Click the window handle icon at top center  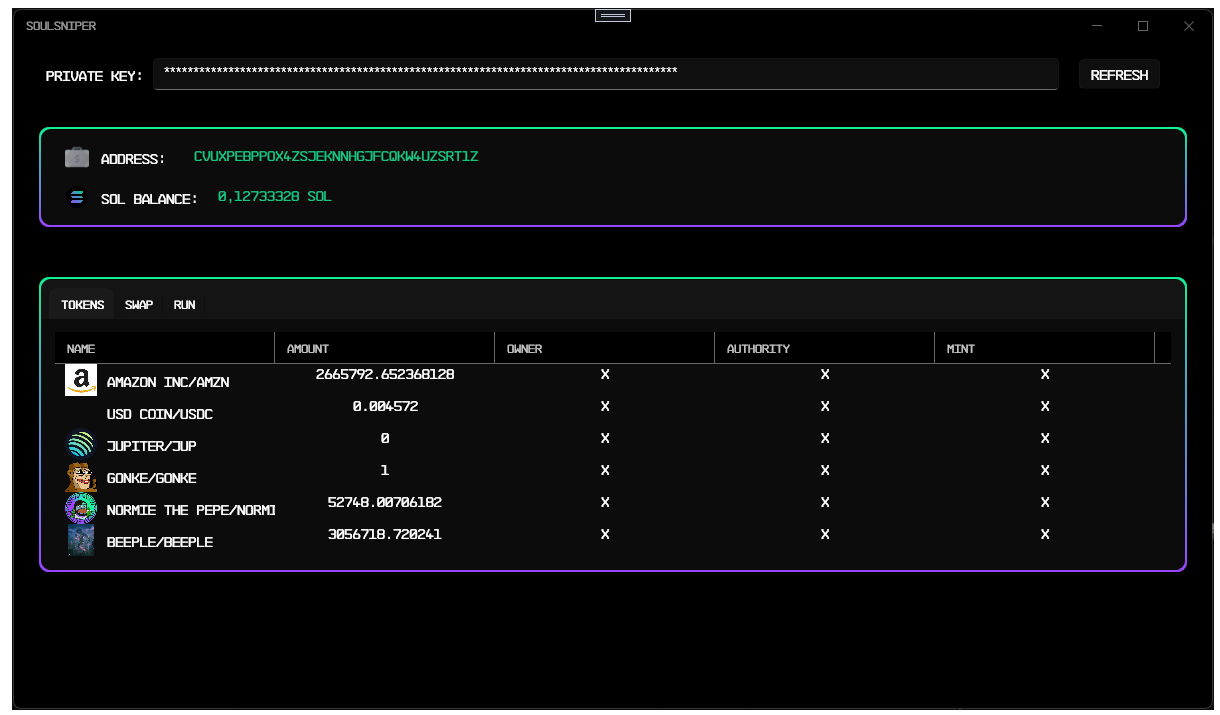point(612,14)
